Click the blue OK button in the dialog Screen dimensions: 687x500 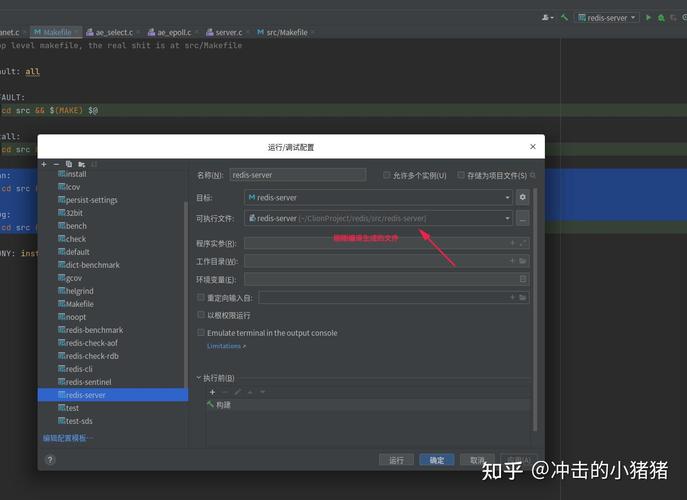point(436,460)
